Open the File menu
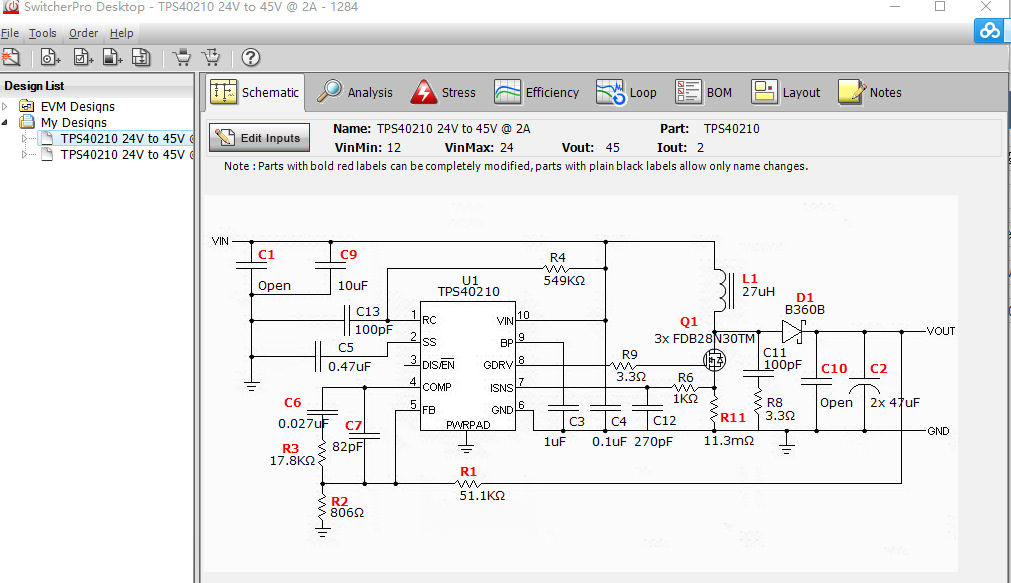Image resolution: width=1011 pixels, height=583 pixels. (x=10, y=33)
